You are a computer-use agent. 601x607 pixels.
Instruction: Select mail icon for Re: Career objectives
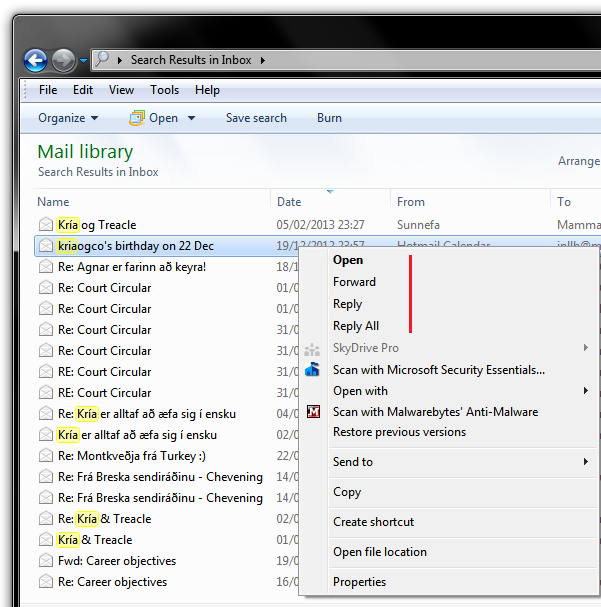(x=46, y=581)
